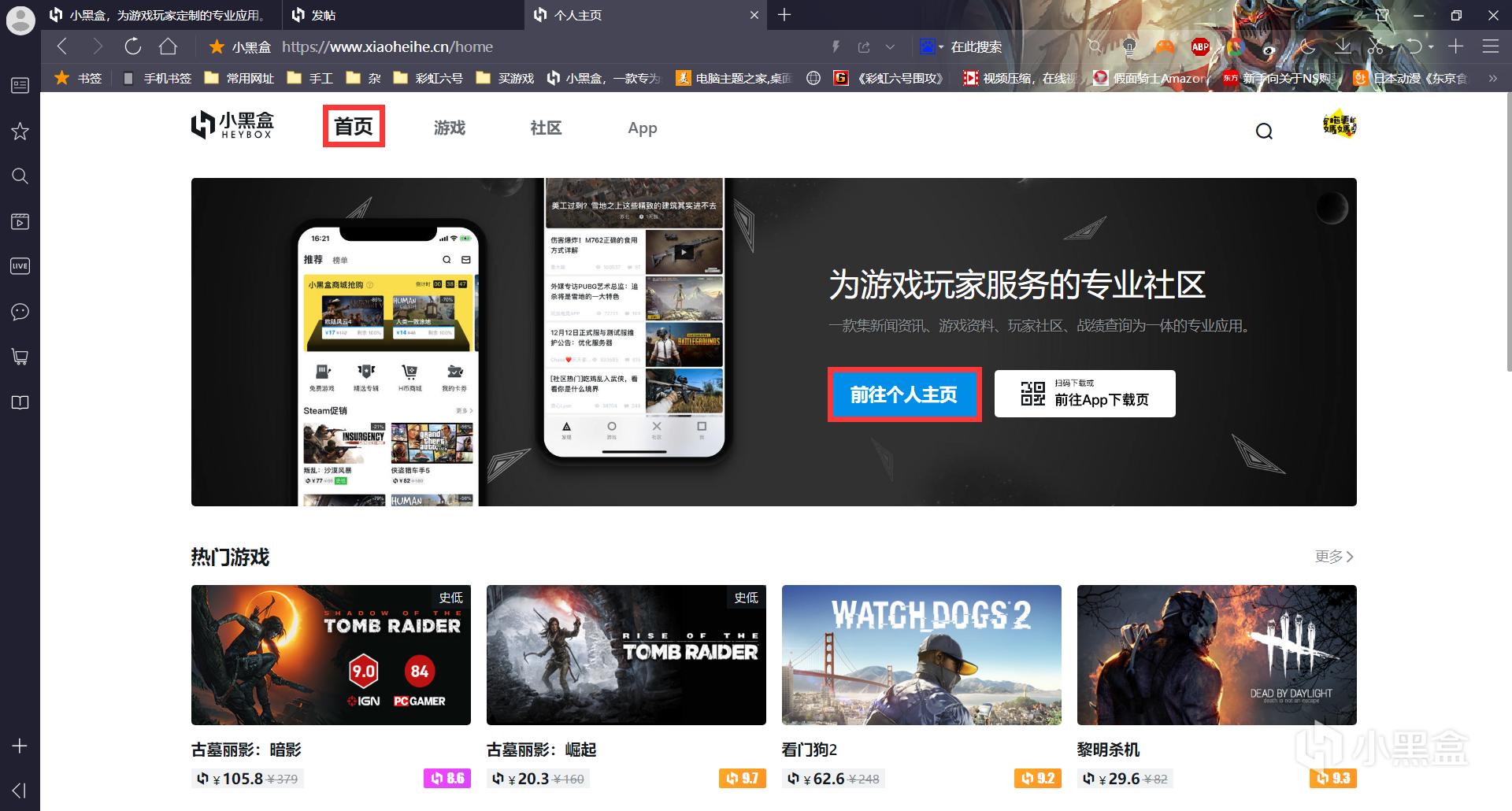Select the 社区 navigation tab
The width and height of the screenshot is (1512, 811).
pyautogui.click(x=546, y=128)
